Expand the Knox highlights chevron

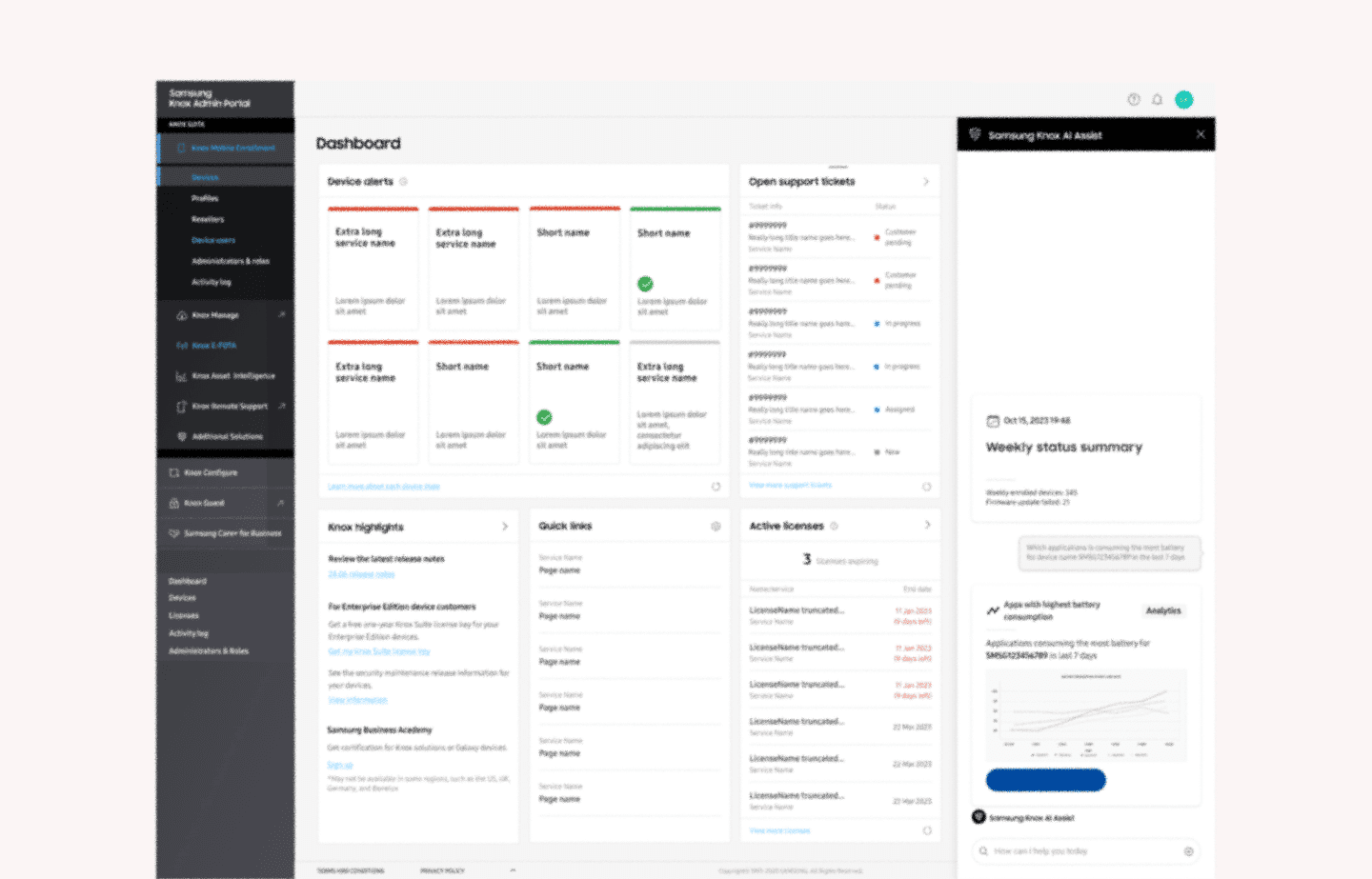pyautogui.click(x=505, y=526)
